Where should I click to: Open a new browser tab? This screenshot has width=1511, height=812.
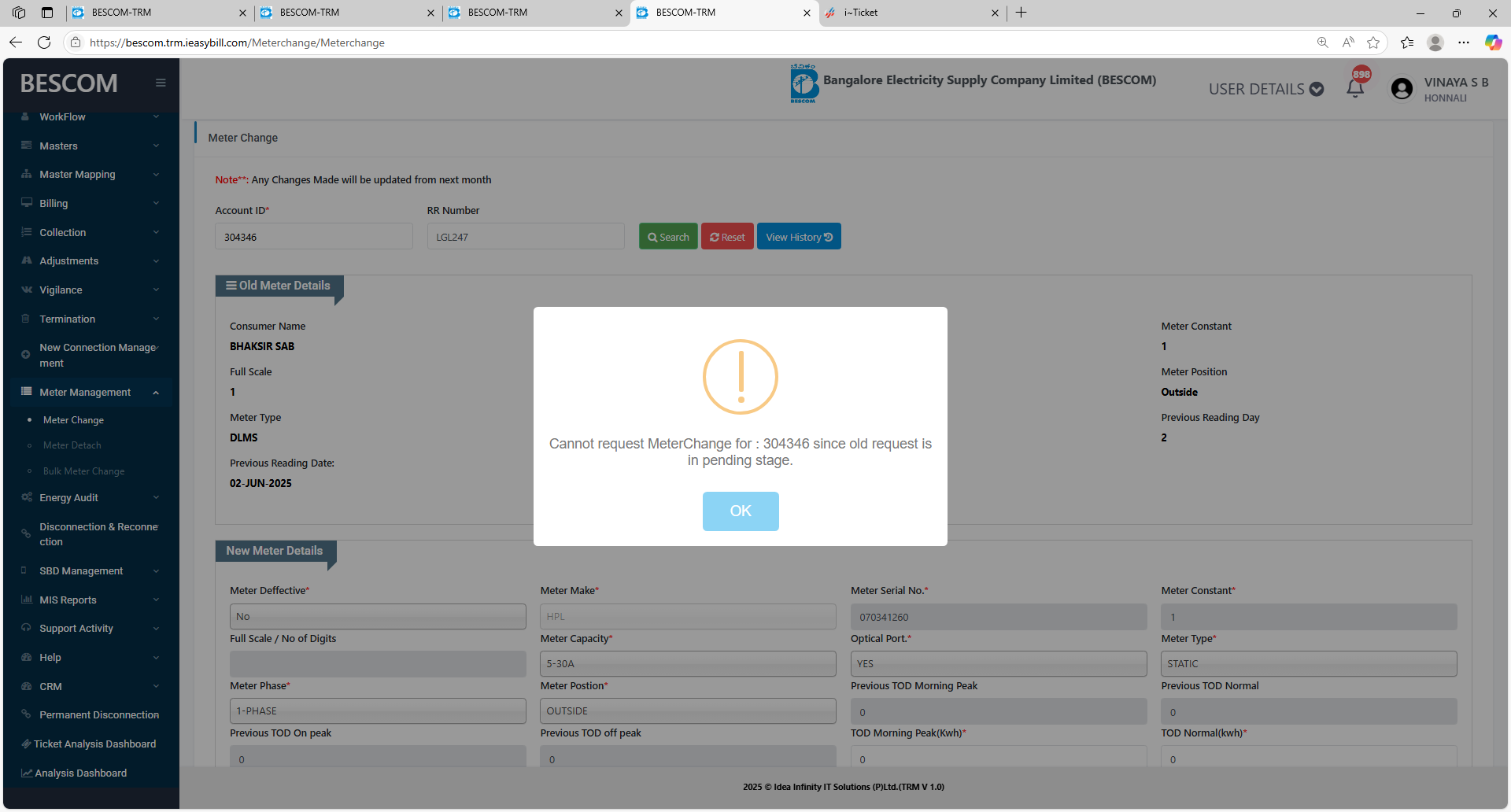1021,13
